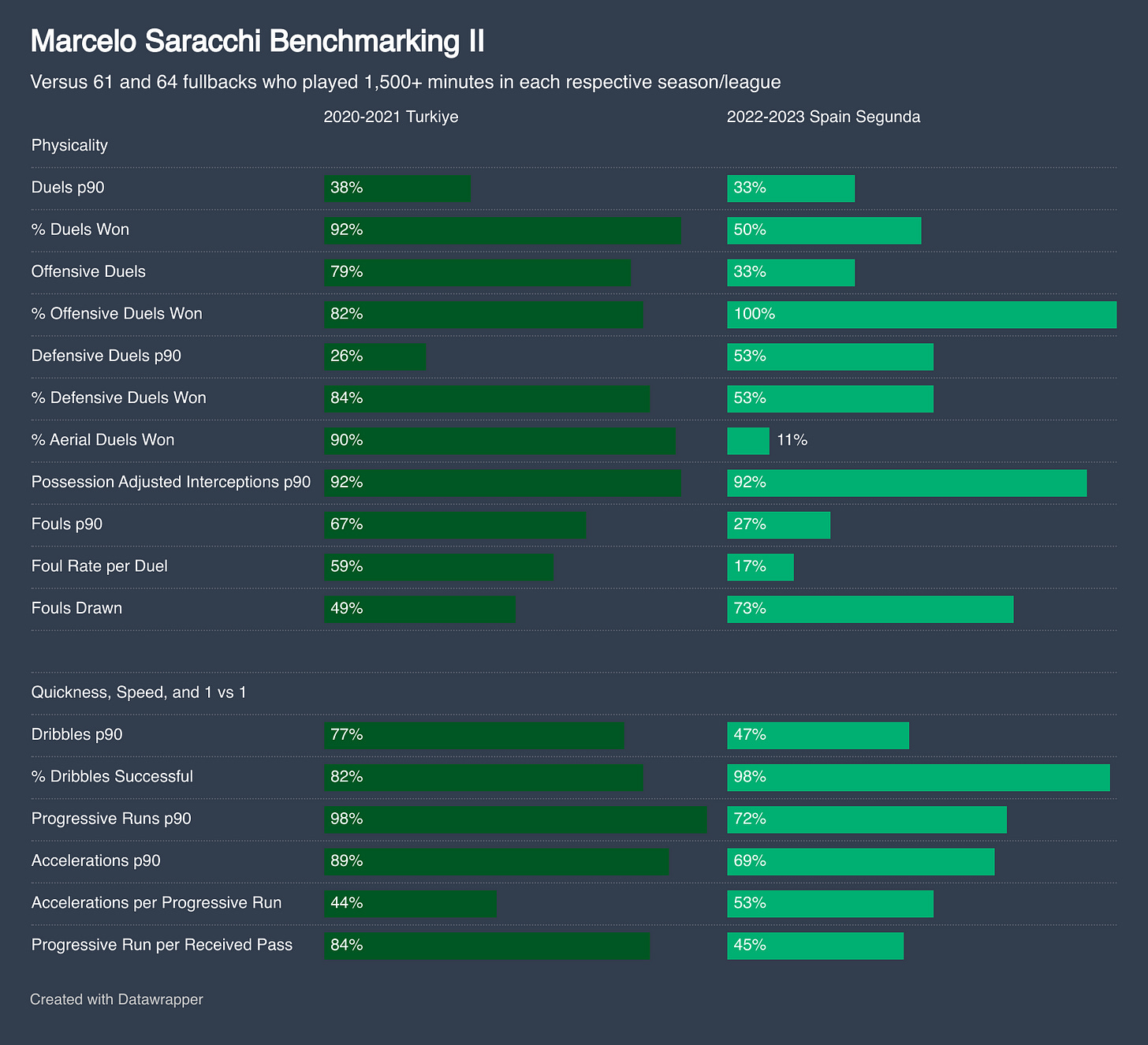Click the Possession Adjusted Interceptions p90 label
This screenshot has height=1045, width=1148.
click(171, 482)
